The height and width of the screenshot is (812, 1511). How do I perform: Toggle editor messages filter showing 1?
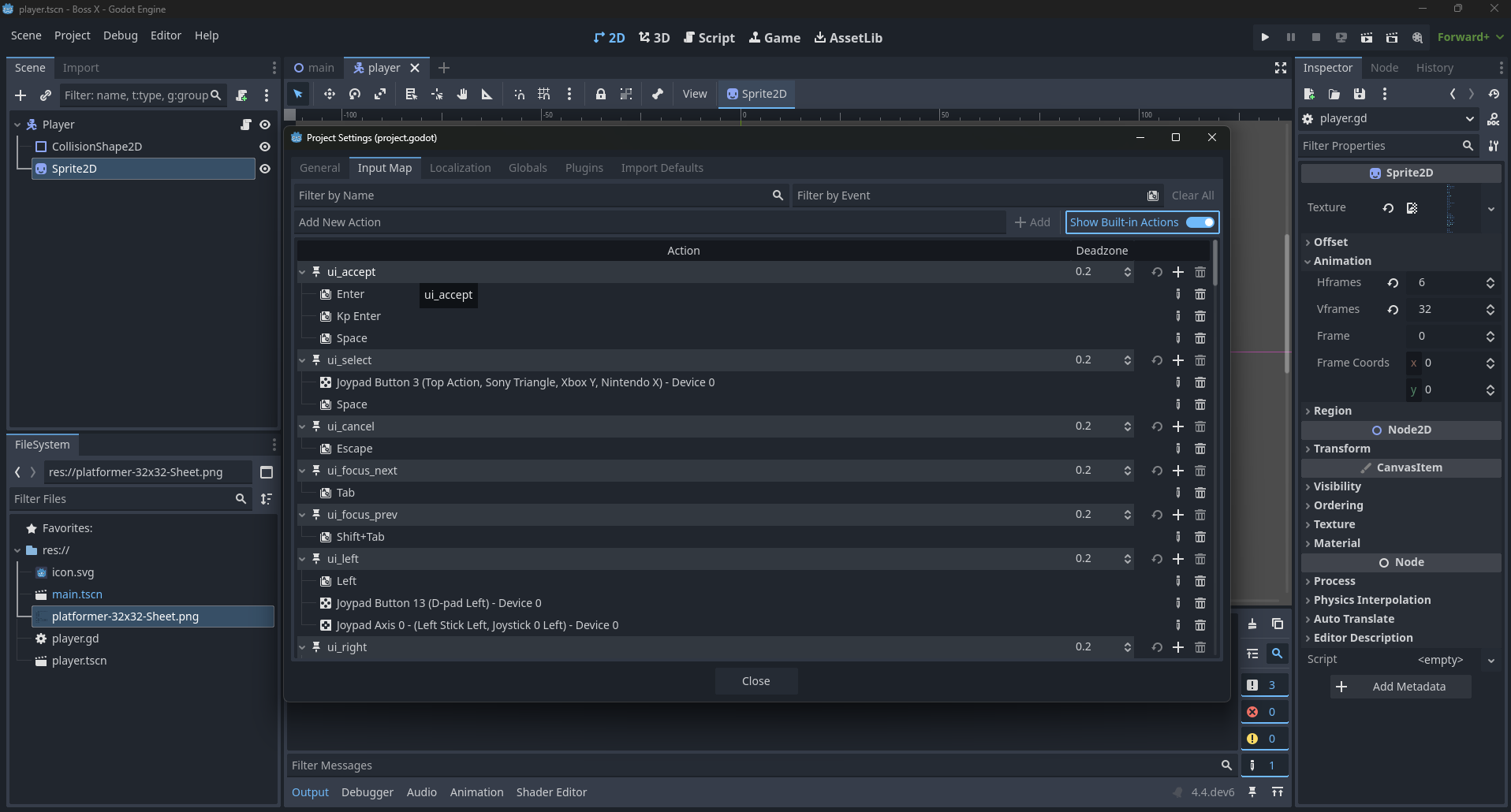(1264, 765)
